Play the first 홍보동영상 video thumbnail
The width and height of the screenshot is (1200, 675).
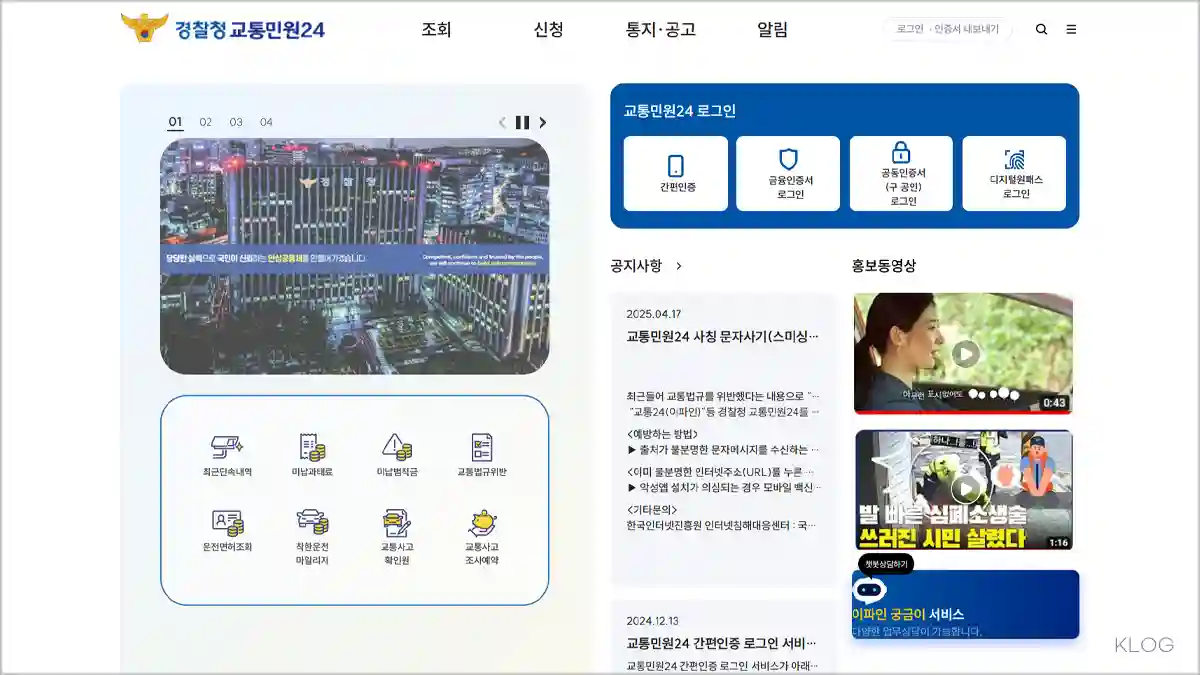[x=964, y=353]
